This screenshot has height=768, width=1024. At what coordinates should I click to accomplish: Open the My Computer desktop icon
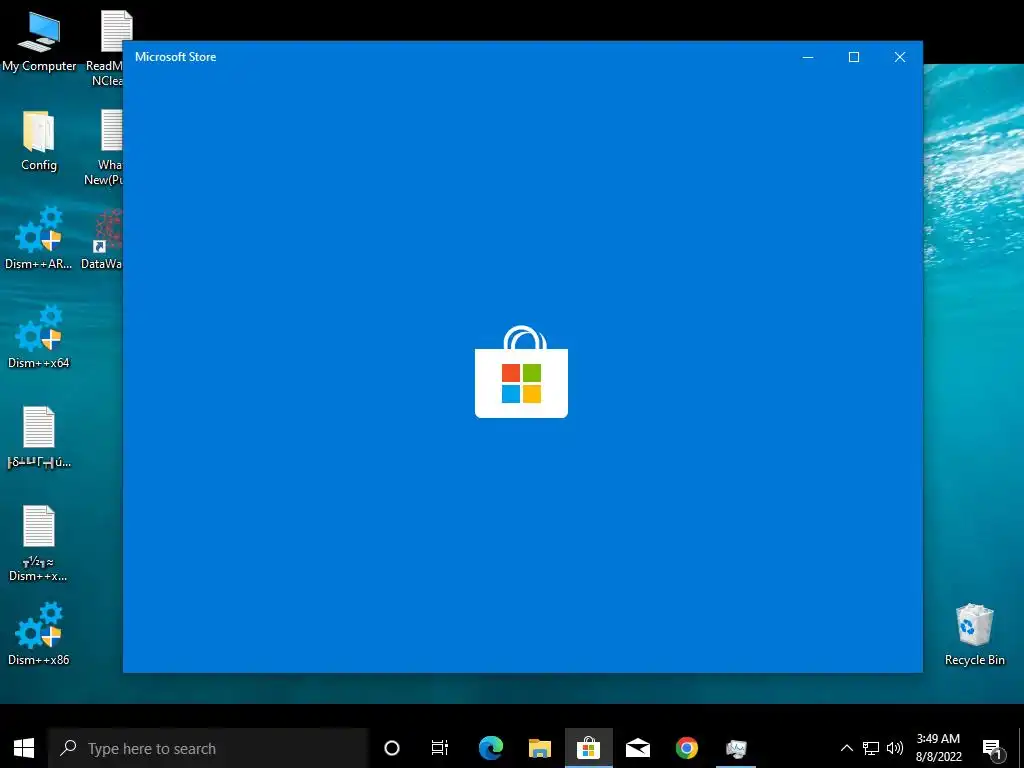[x=39, y=42]
